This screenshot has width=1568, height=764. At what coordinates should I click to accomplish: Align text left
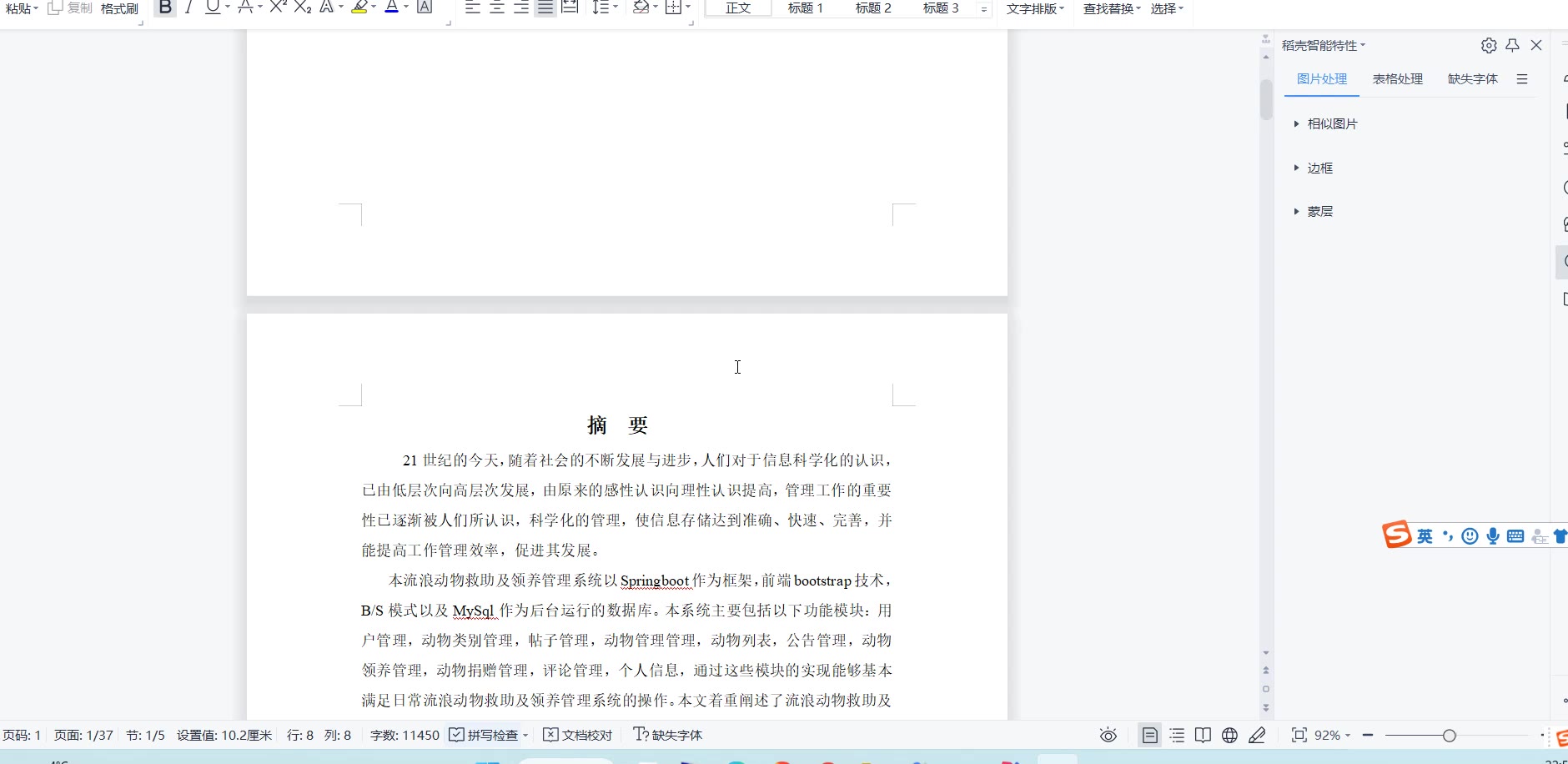coord(473,8)
